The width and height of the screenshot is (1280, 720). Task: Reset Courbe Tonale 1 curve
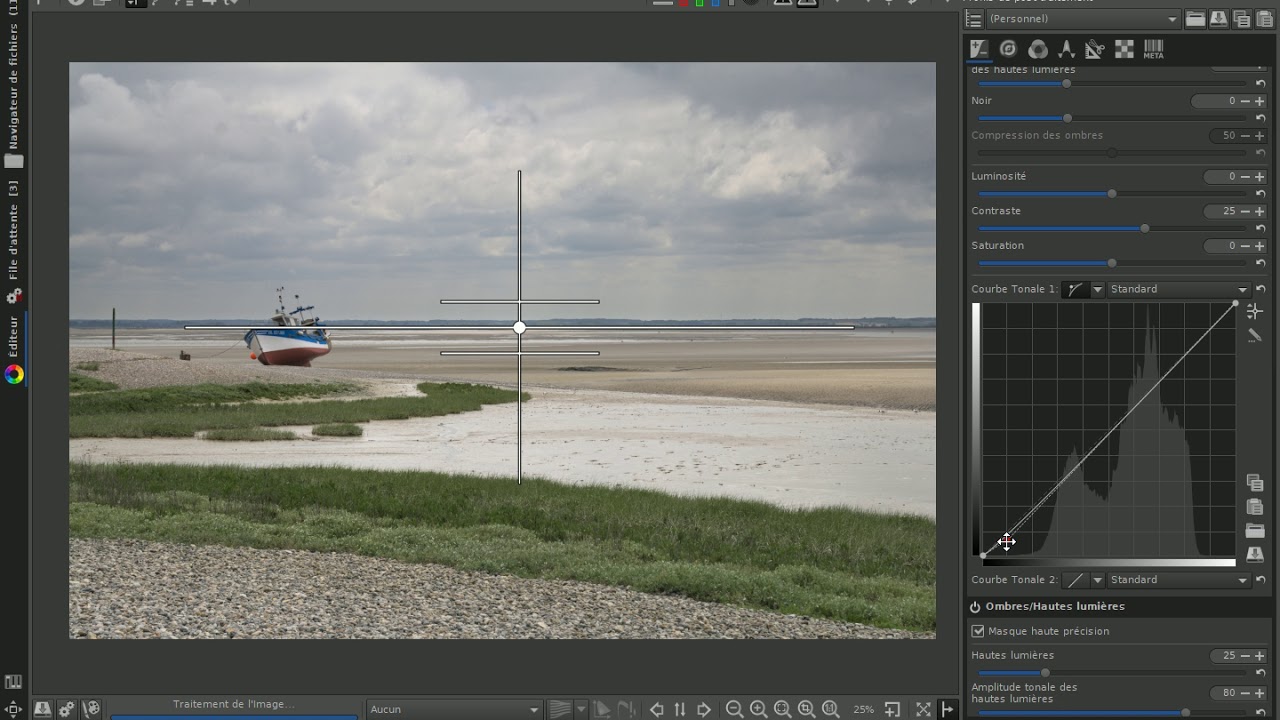[1261, 289]
